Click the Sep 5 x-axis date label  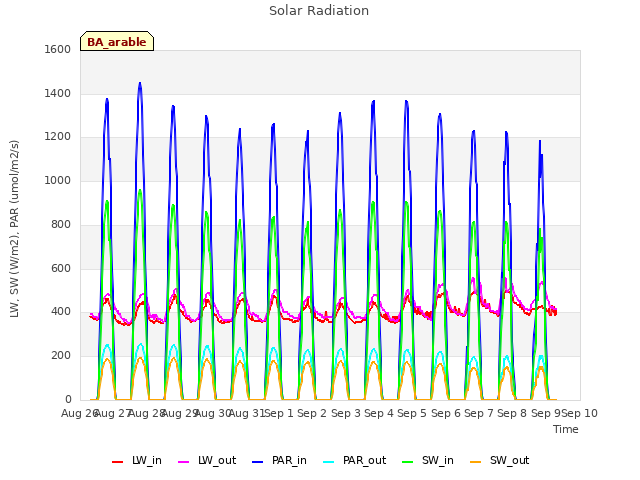click(412, 413)
